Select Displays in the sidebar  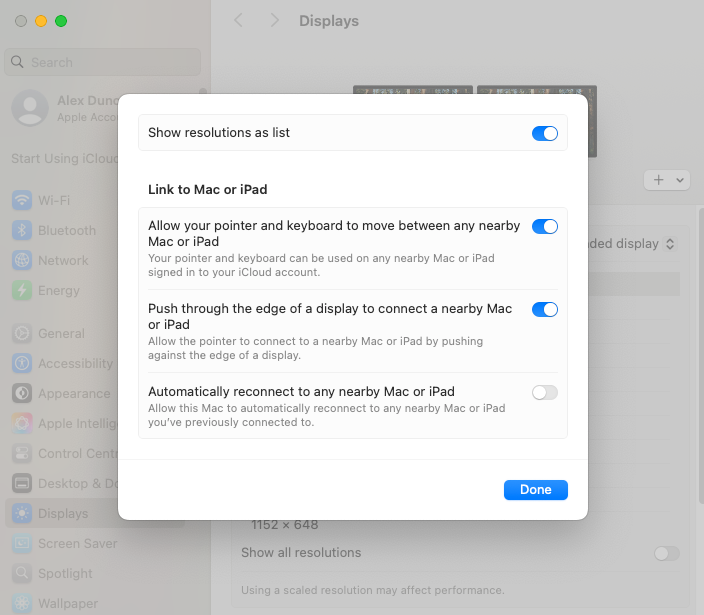click(x=62, y=514)
